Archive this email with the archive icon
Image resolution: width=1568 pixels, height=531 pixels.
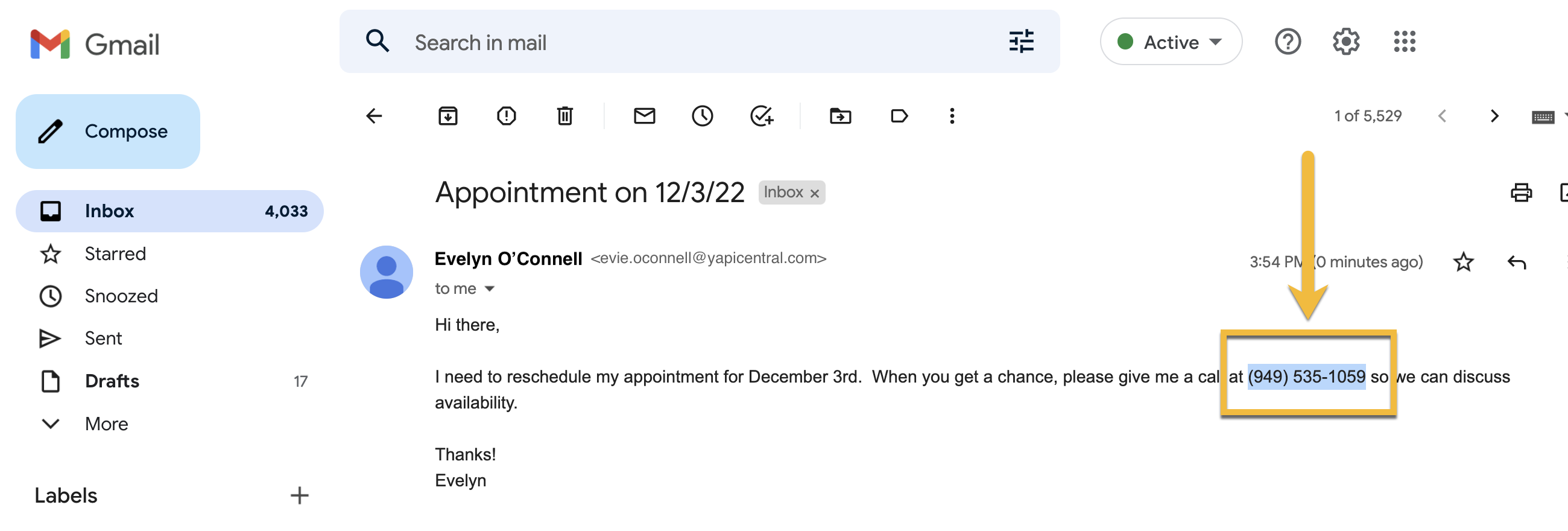448,116
